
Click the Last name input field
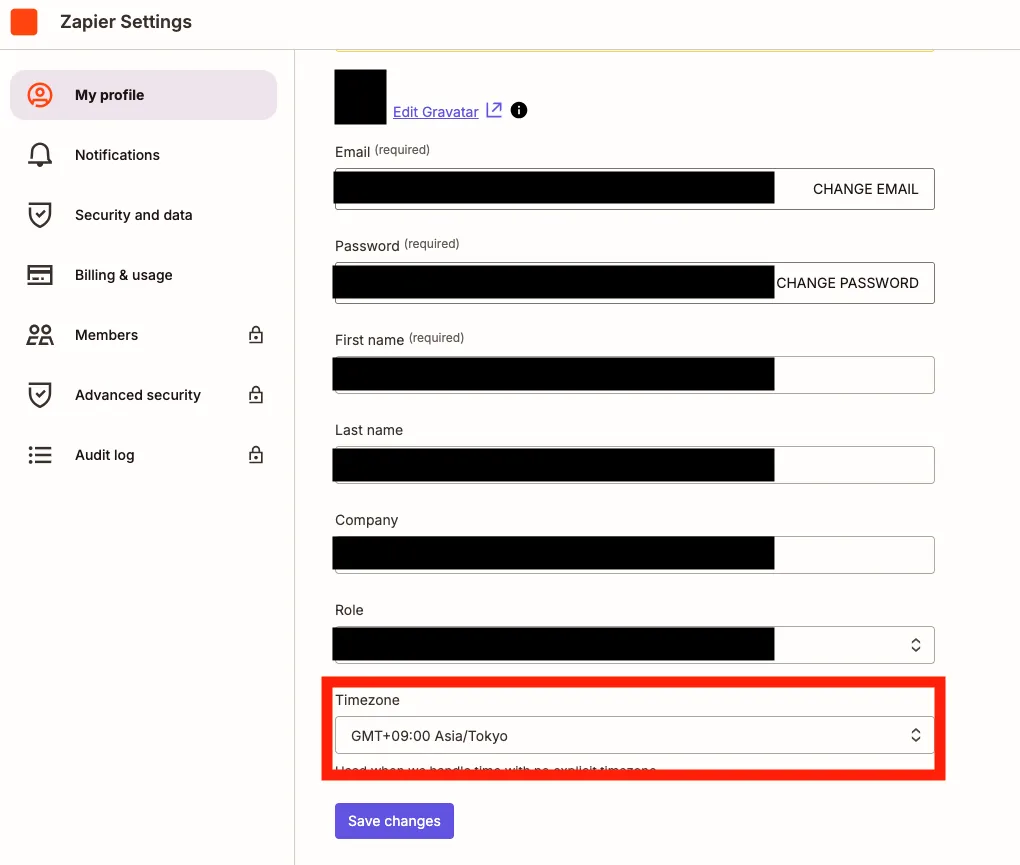pos(634,464)
